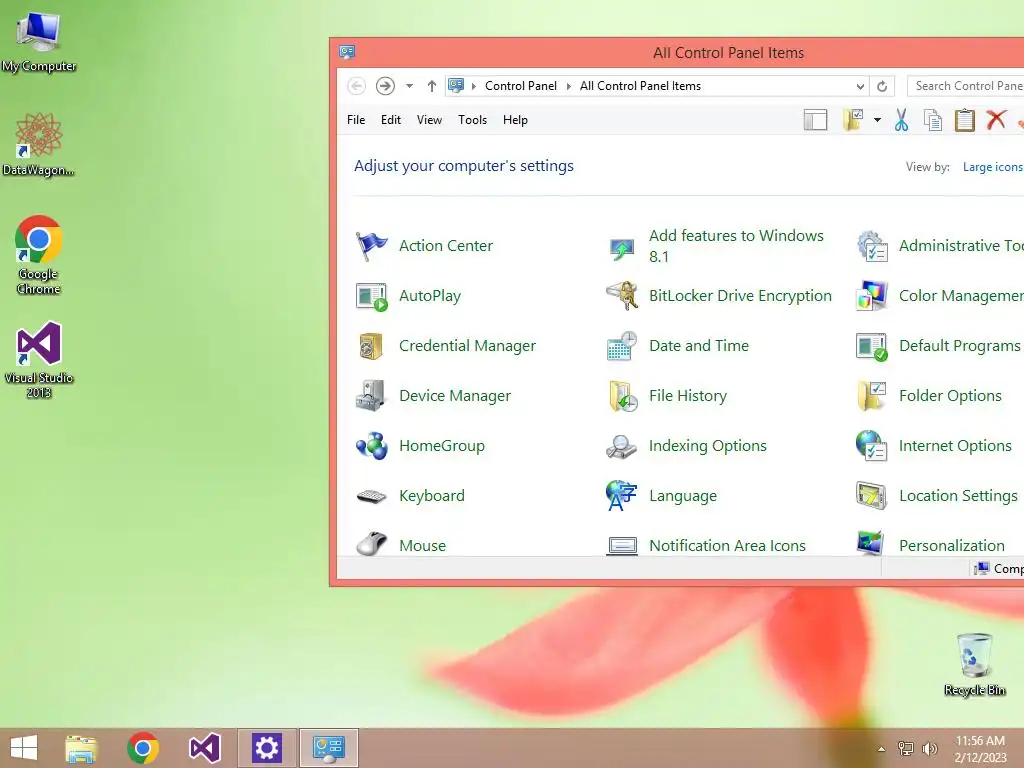The image size is (1024, 768).
Task: Click the red Delete X toolbar icon
Action: point(996,120)
